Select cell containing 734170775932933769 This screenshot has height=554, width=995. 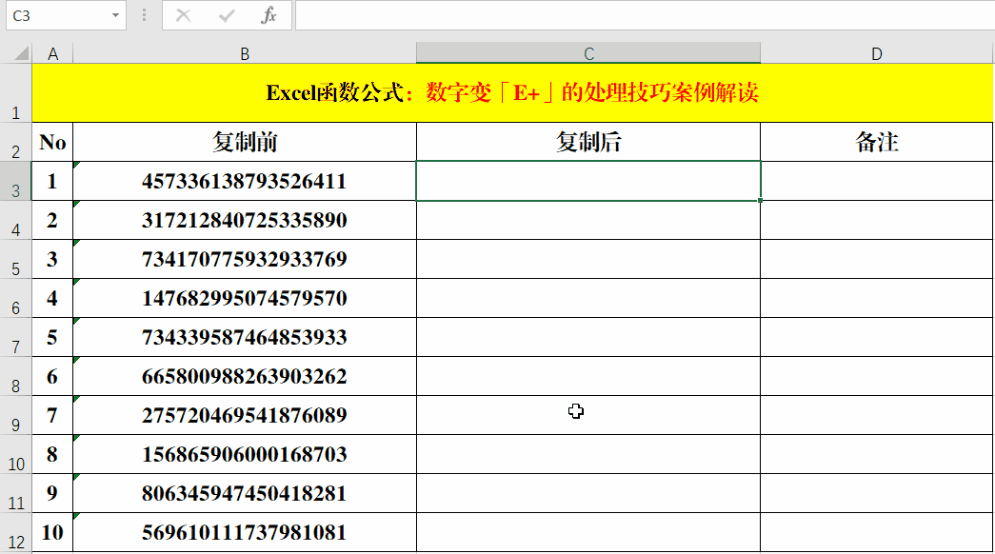[x=245, y=260]
